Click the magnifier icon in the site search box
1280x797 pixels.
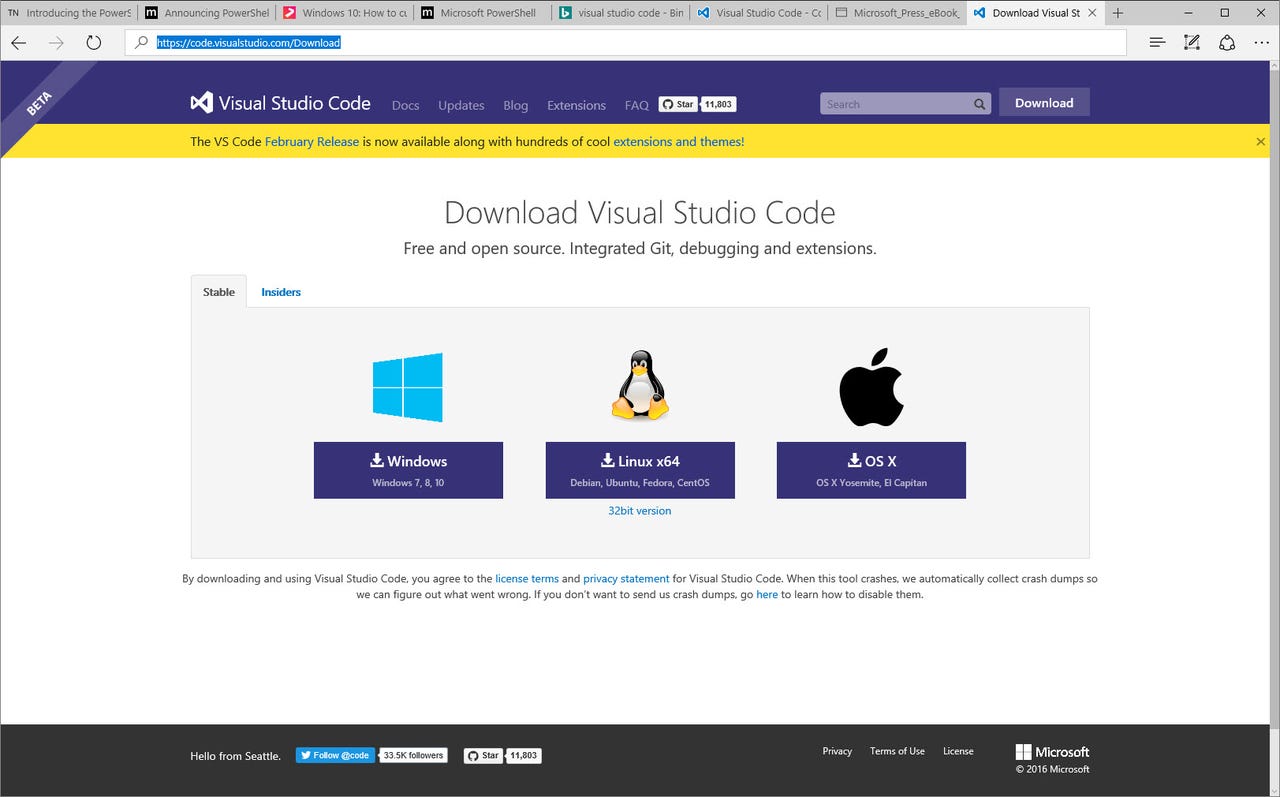(x=978, y=103)
